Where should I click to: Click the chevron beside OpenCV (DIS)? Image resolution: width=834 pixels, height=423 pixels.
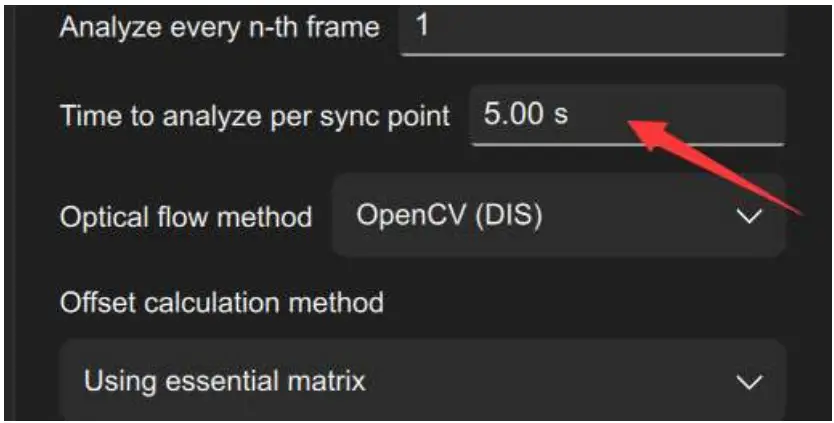point(748,217)
